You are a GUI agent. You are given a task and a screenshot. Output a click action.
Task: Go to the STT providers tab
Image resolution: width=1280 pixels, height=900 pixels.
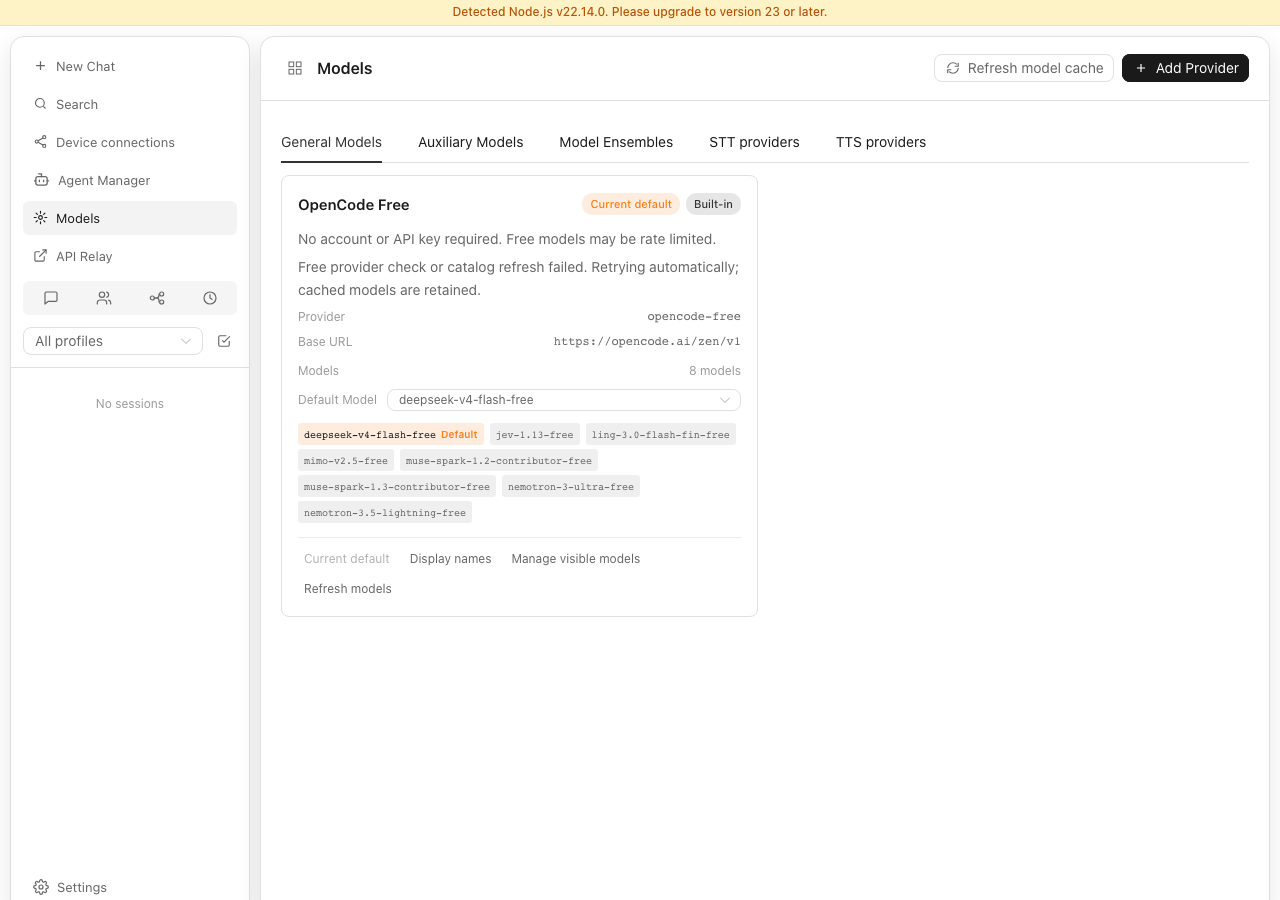[755, 142]
